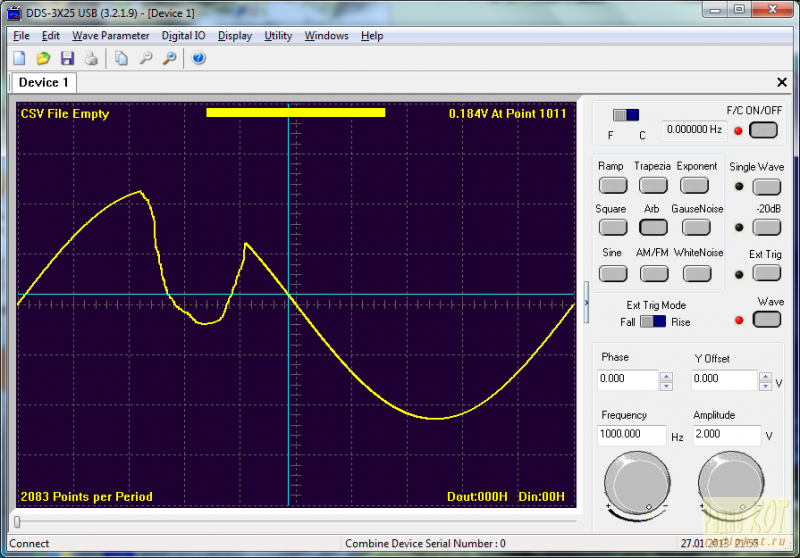Click the 0.184V At Point 1011 readout
The height and width of the screenshot is (558, 800).
[508, 114]
